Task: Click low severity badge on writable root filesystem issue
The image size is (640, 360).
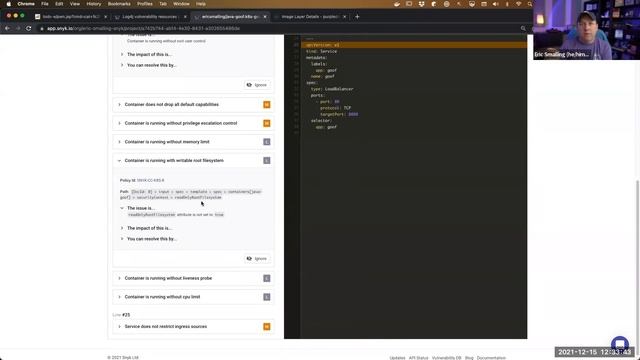Action: click(x=267, y=161)
